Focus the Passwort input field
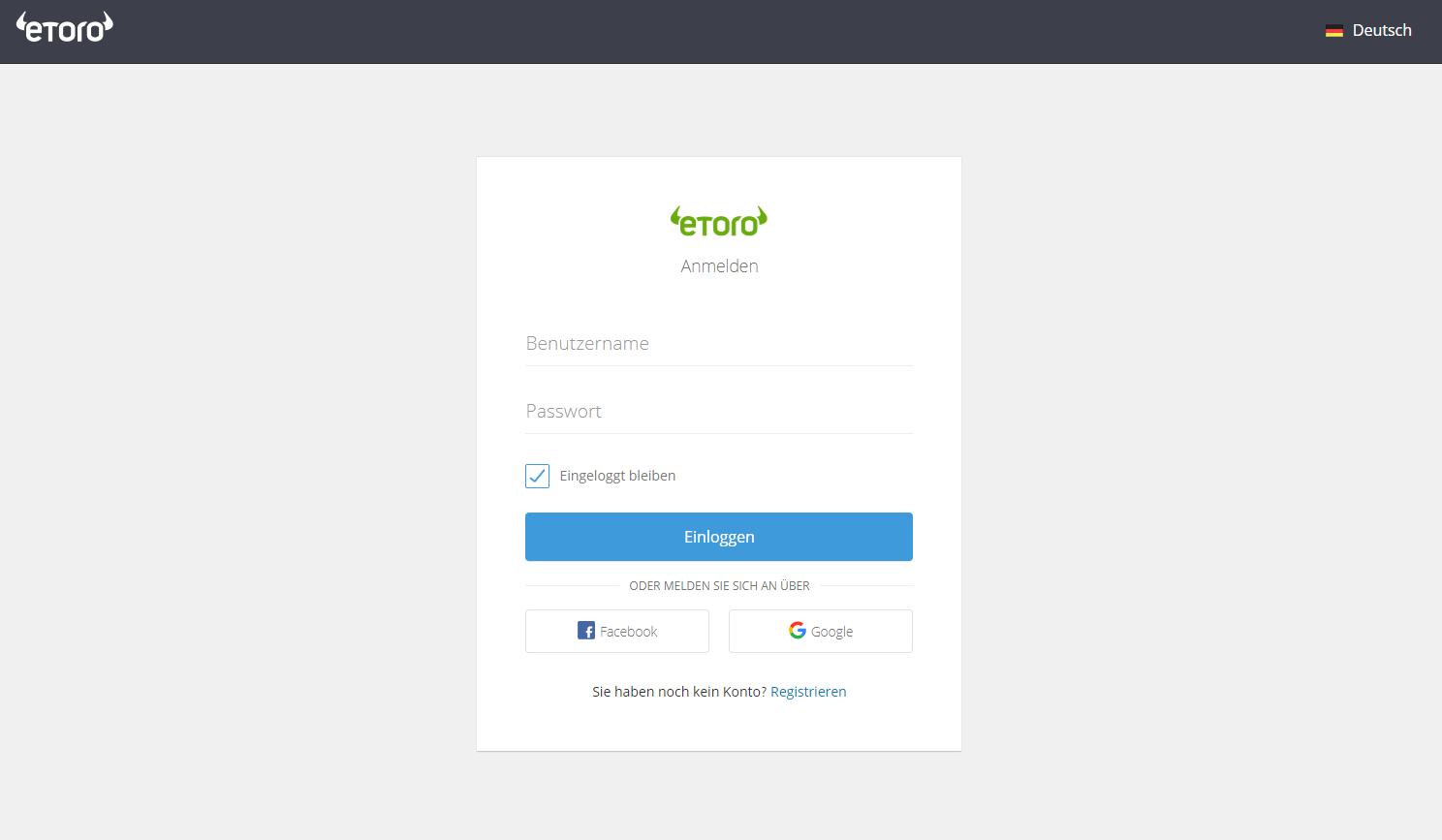Viewport: 1442px width, 840px height. point(719,411)
